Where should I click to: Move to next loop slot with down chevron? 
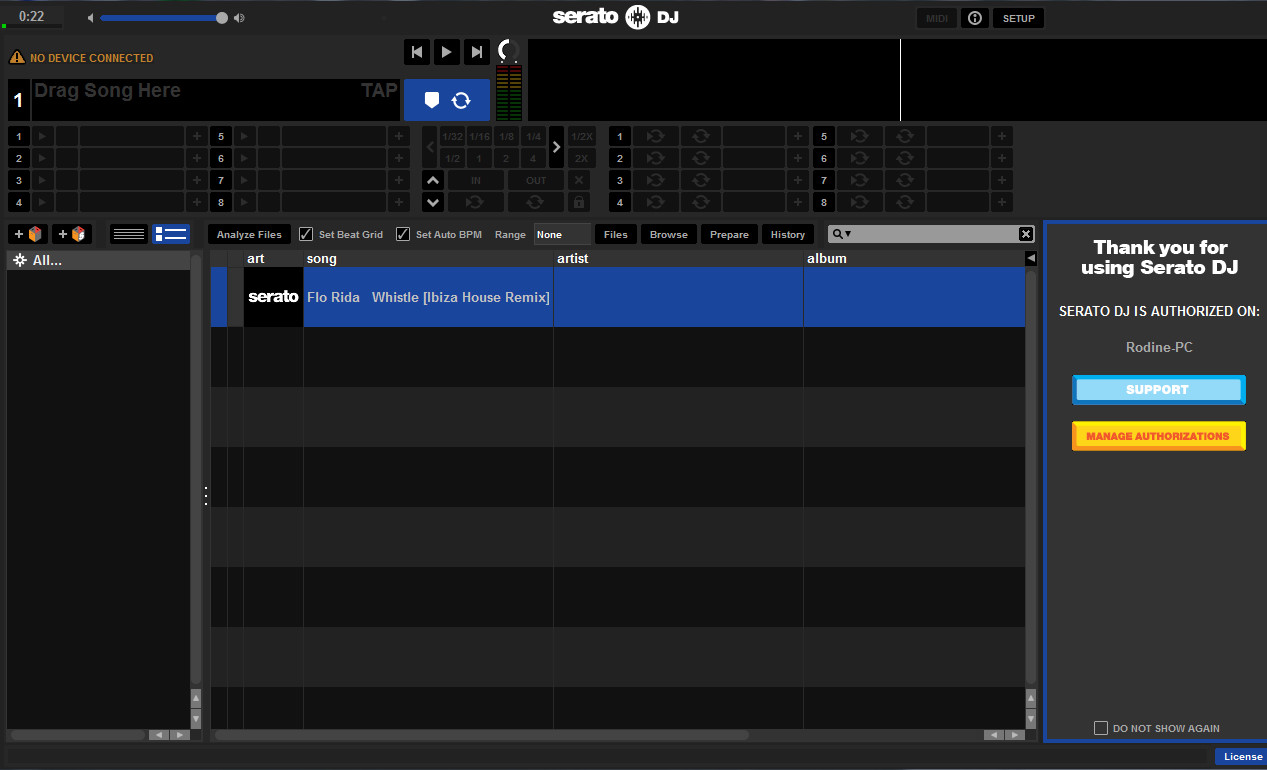(x=433, y=202)
